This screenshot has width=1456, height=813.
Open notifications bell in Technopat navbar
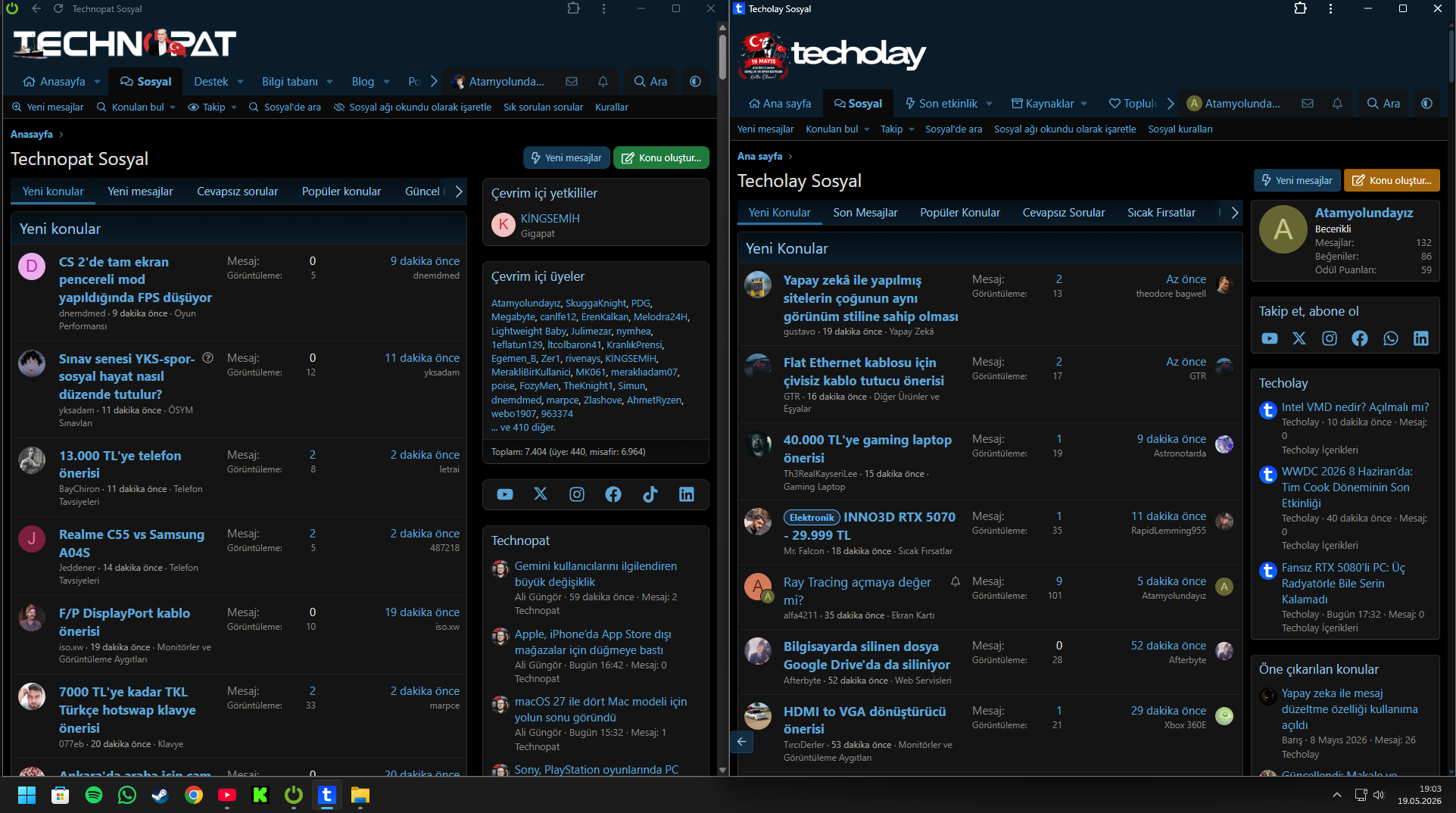(x=603, y=82)
